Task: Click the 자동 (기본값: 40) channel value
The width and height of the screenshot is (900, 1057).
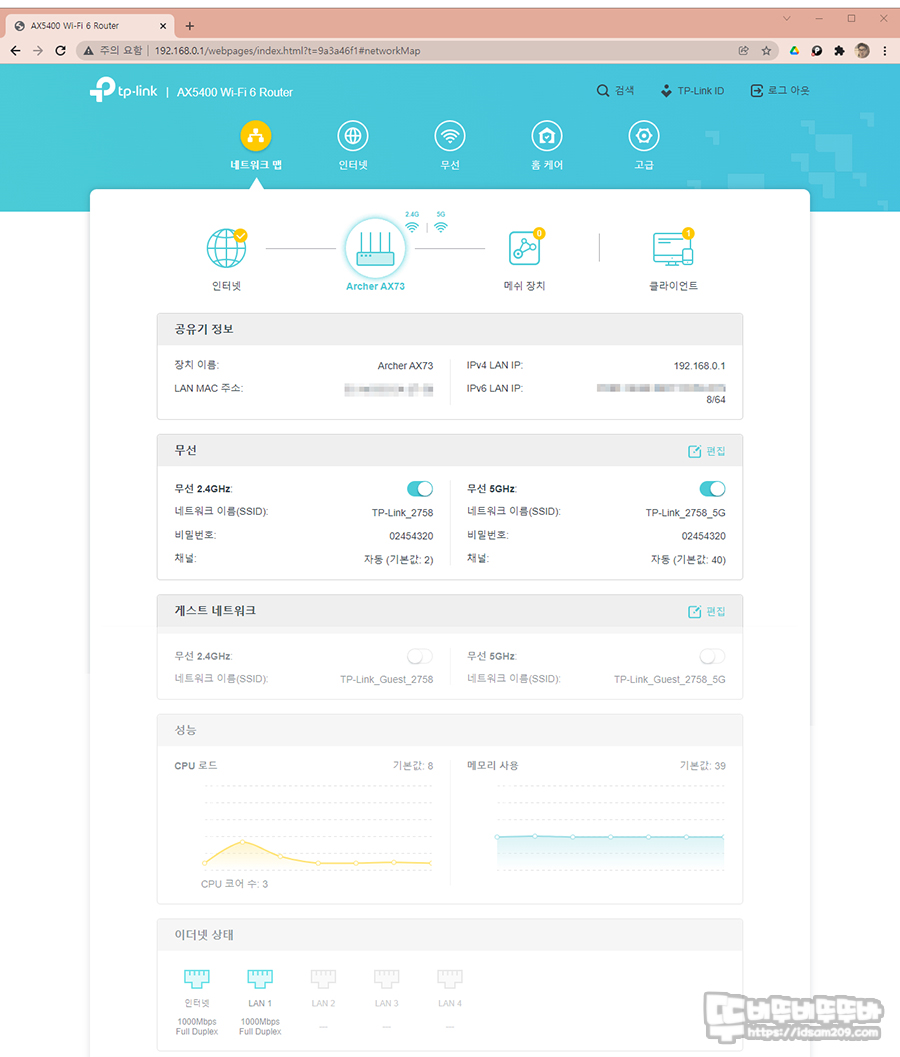Action: (688, 560)
